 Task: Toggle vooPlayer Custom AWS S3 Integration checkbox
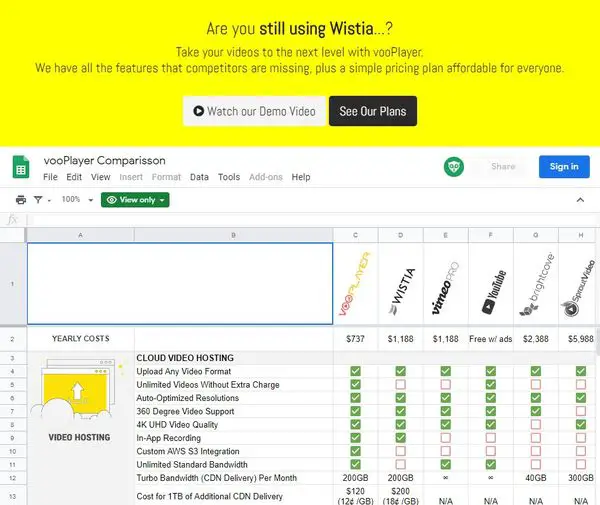[x=355, y=451]
